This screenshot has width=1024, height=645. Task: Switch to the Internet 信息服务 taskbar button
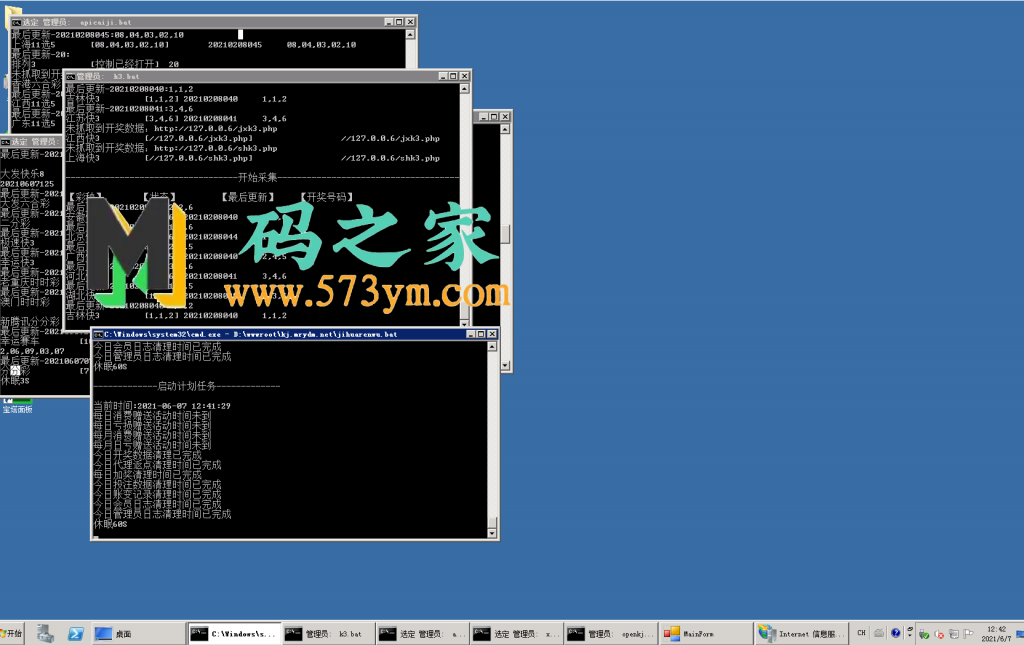801,633
